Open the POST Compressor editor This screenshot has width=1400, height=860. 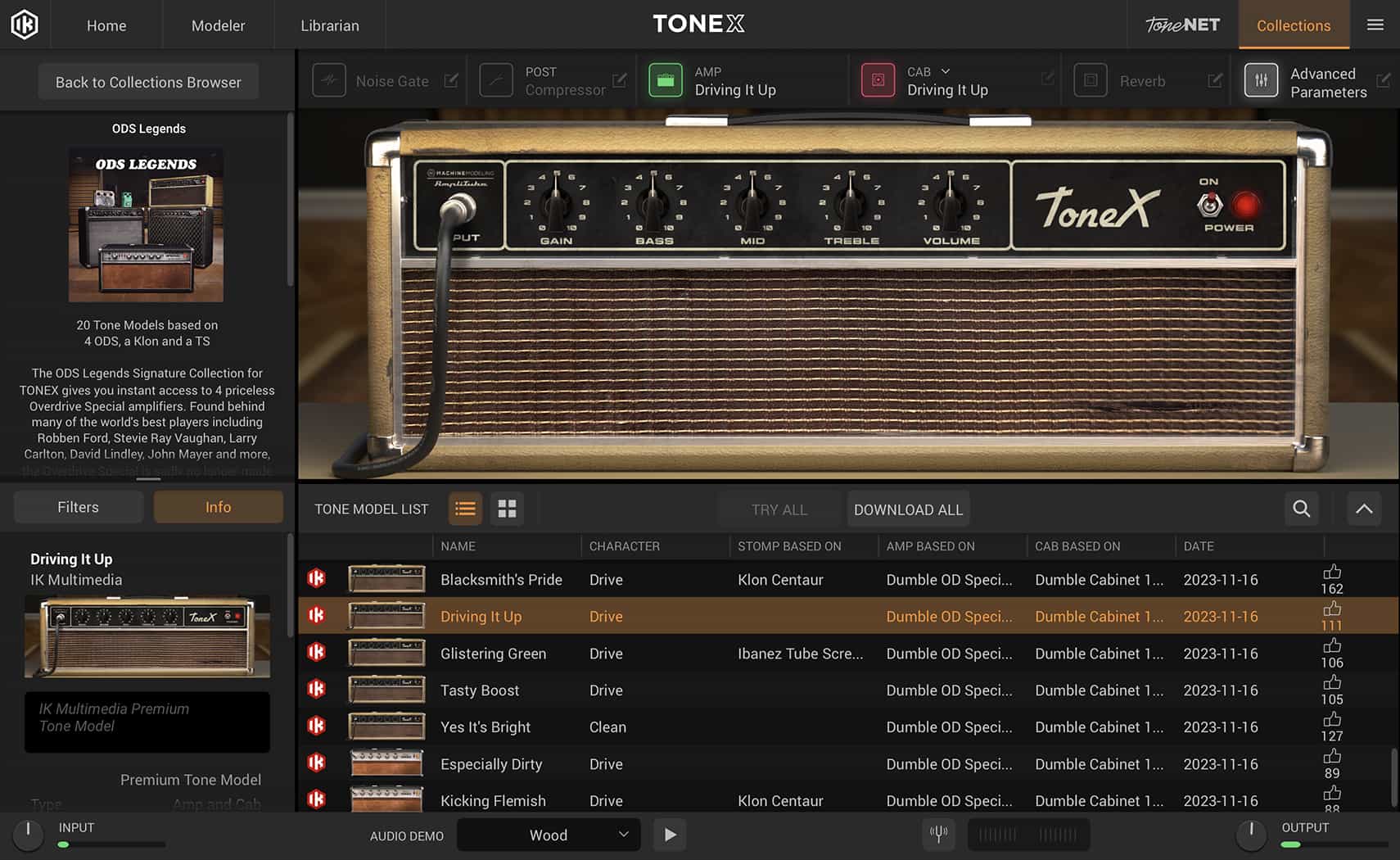tap(619, 80)
